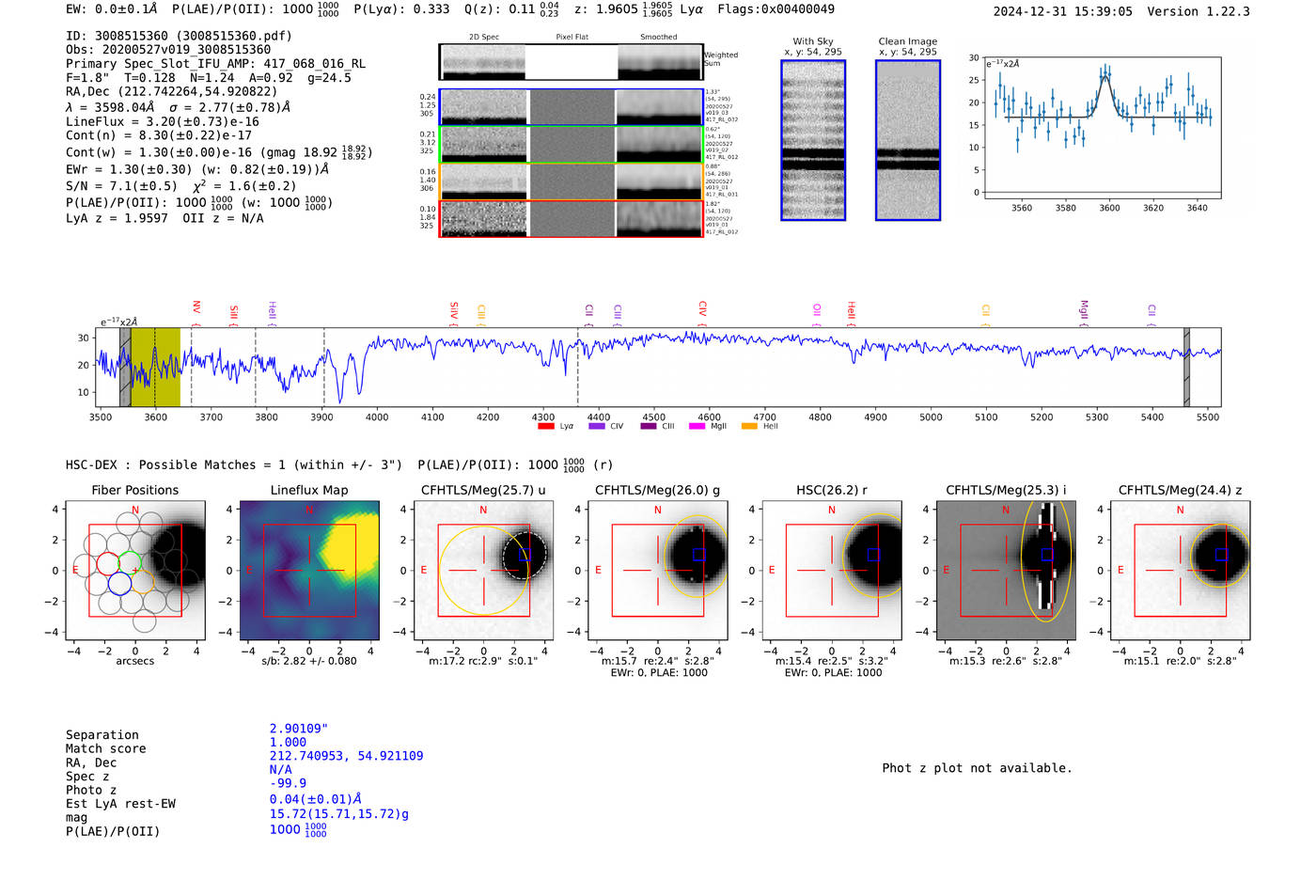This screenshot has height=896, width=1316.
Task: Click the orange CIII marker near 4200
Action: pyautogui.click(x=481, y=314)
